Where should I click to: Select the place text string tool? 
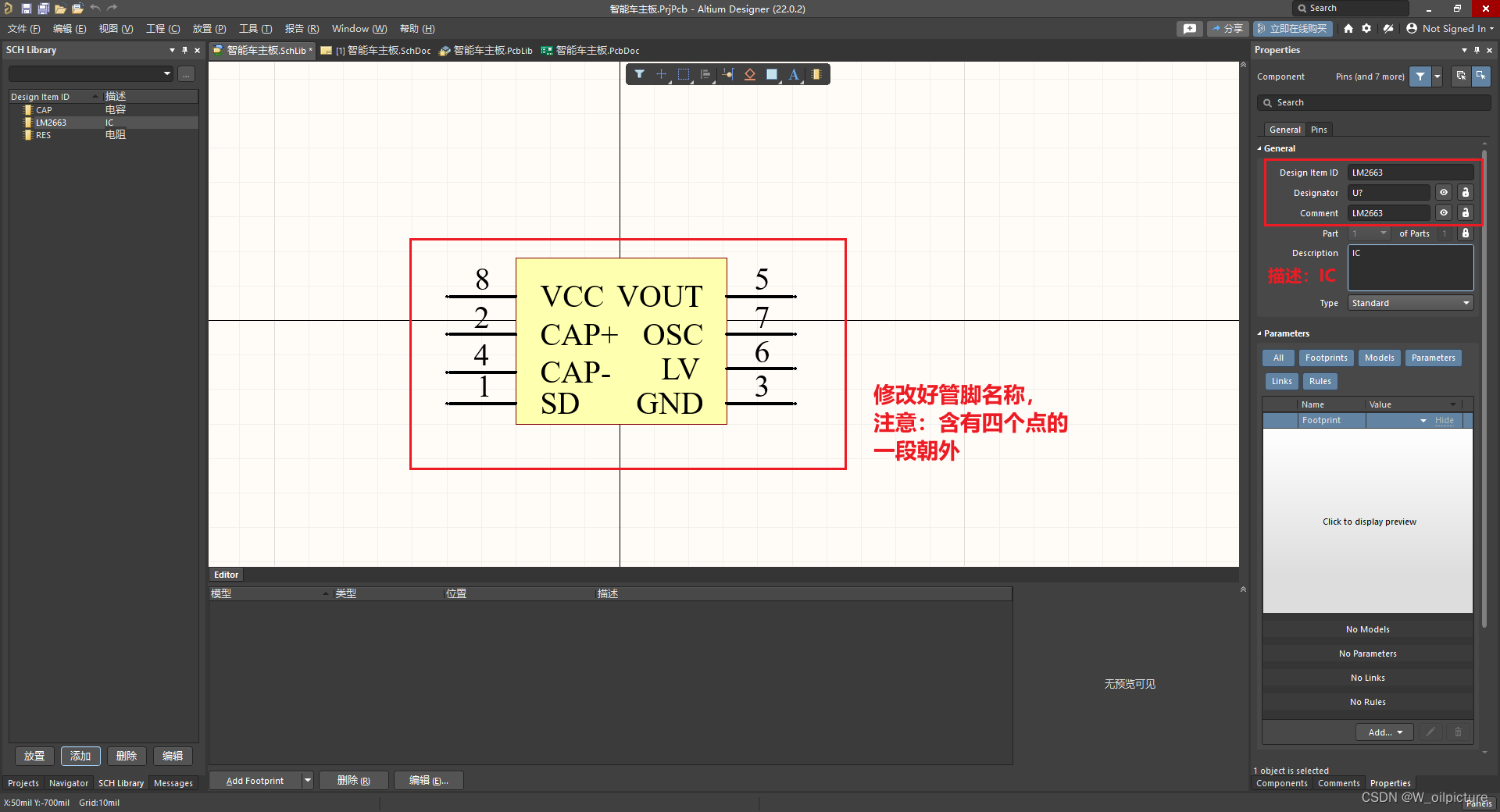[x=794, y=74]
